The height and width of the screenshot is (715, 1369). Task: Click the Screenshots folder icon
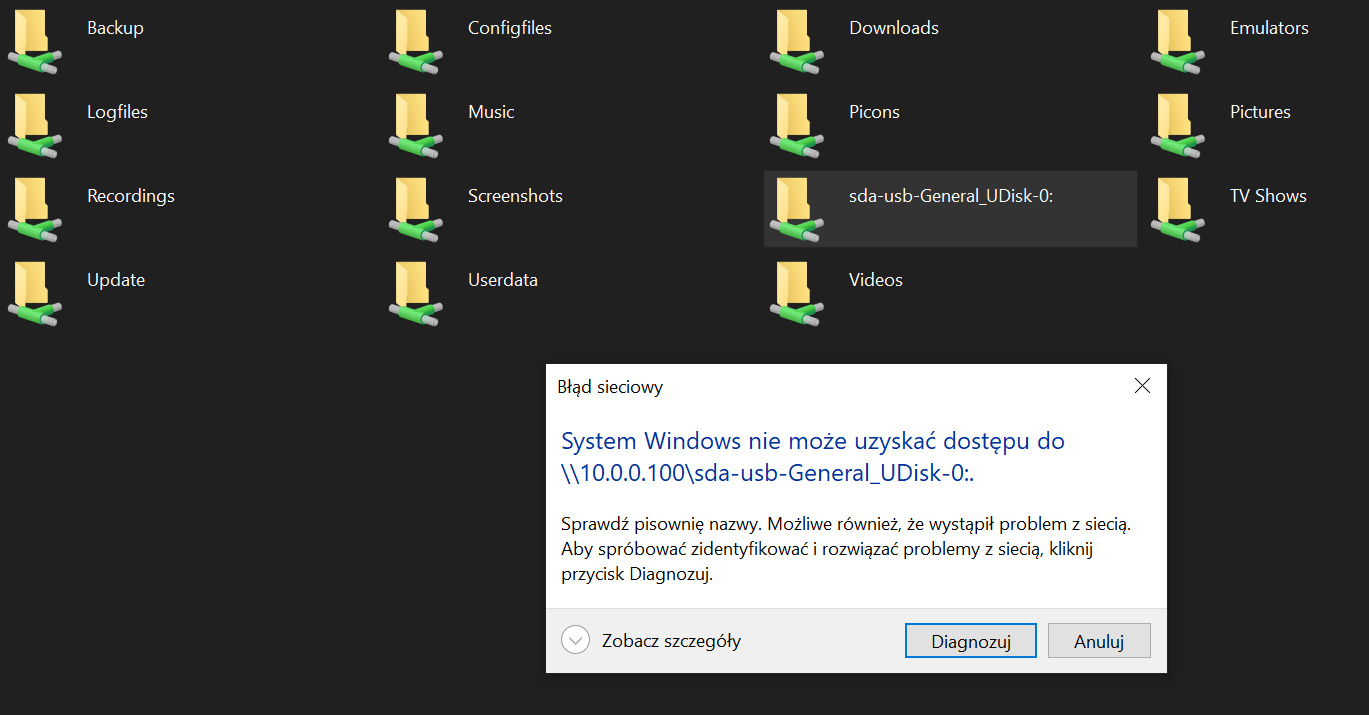click(x=416, y=208)
